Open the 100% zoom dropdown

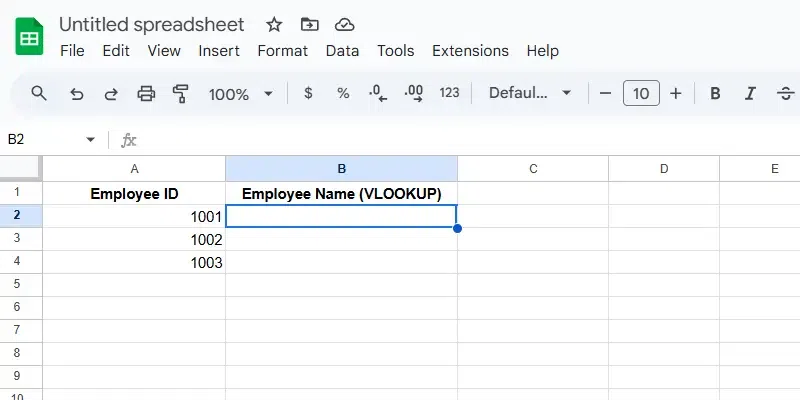[x=240, y=93]
